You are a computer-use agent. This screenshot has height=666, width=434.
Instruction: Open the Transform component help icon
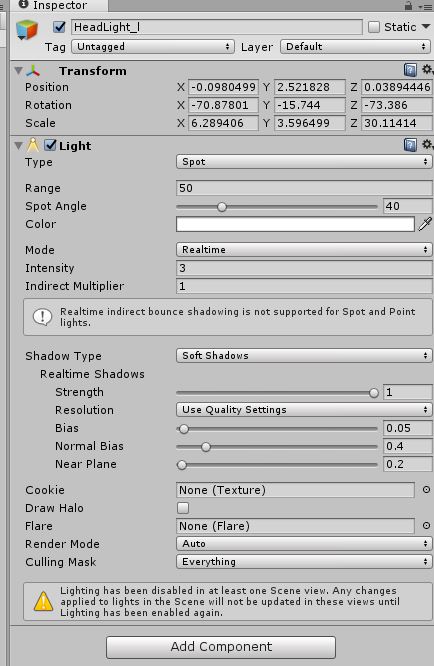pyautogui.click(x=410, y=70)
